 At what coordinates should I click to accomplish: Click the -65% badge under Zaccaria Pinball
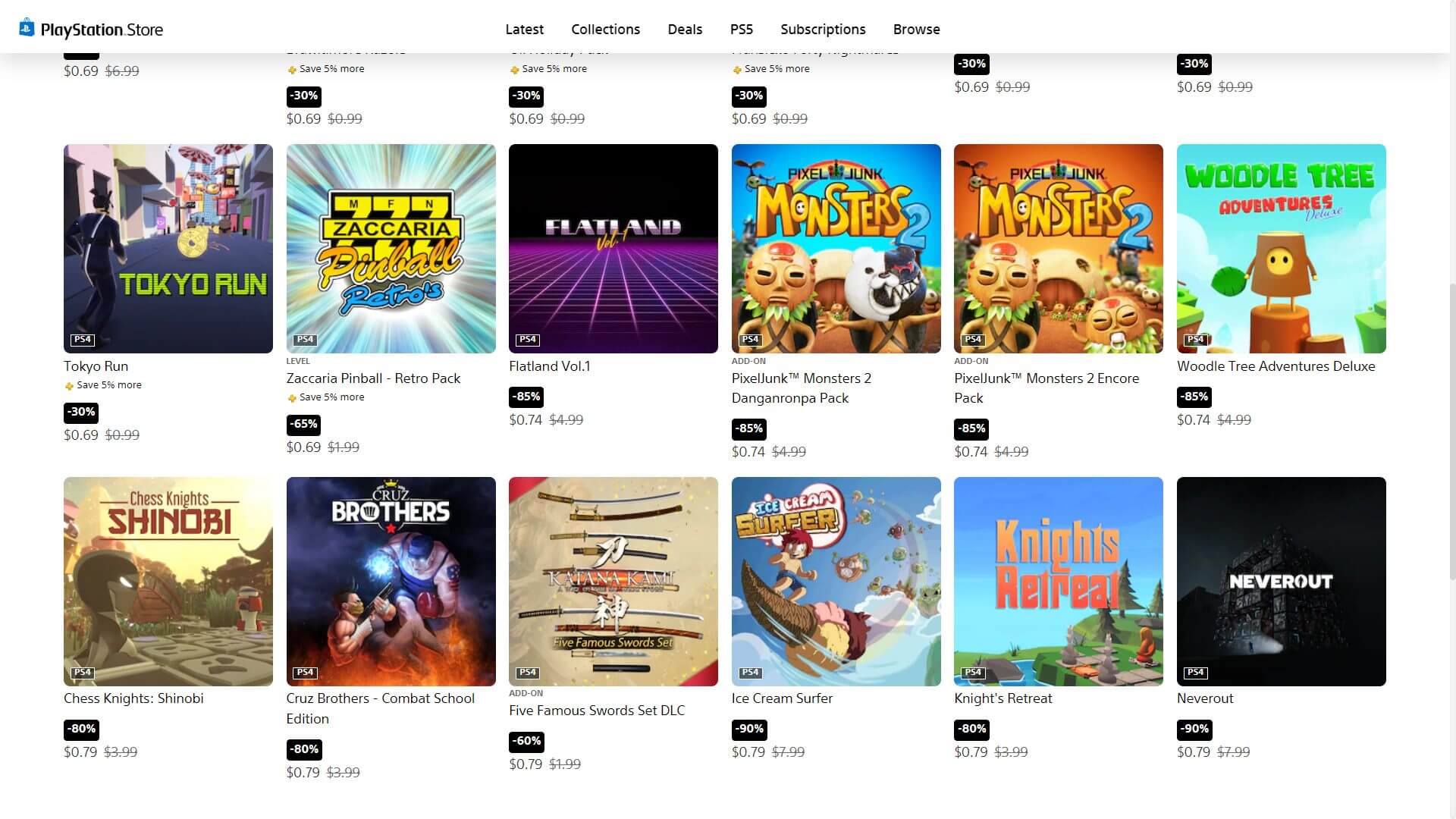304,424
